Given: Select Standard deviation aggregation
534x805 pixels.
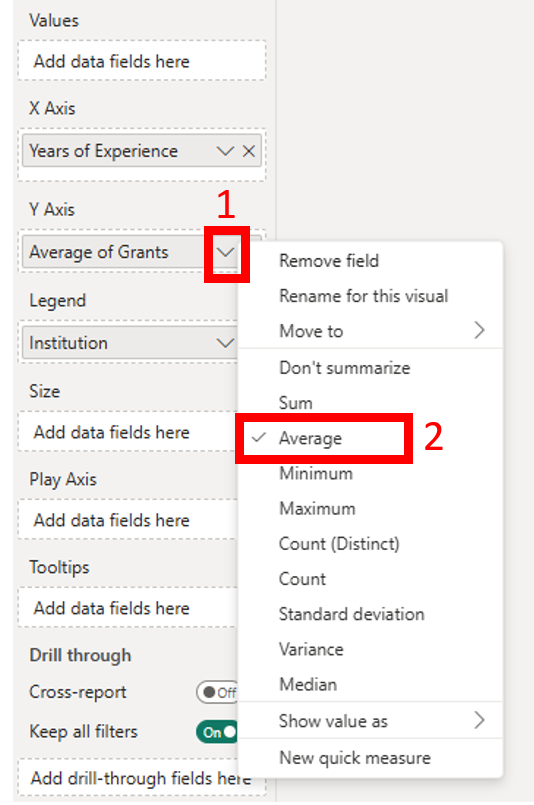Looking at the screenshot, I should (x=370, y=614).
